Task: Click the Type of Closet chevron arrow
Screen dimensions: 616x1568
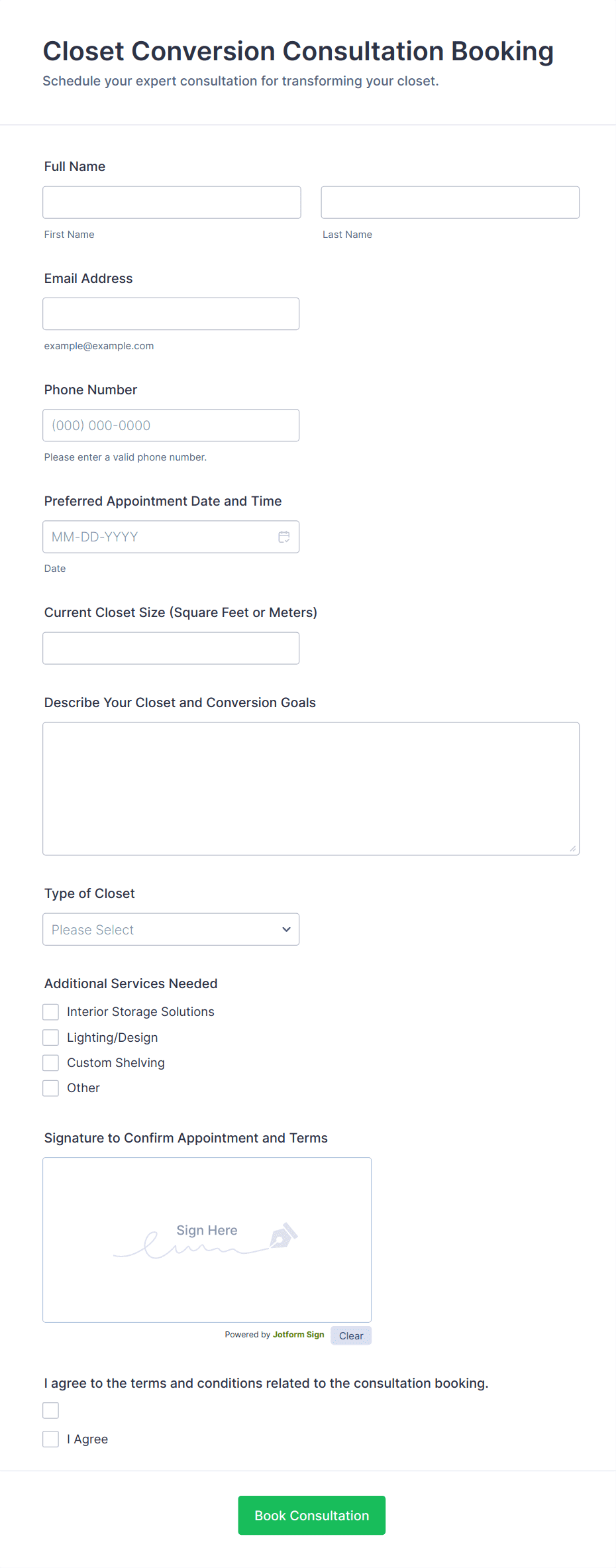Action: coord(286,930)
